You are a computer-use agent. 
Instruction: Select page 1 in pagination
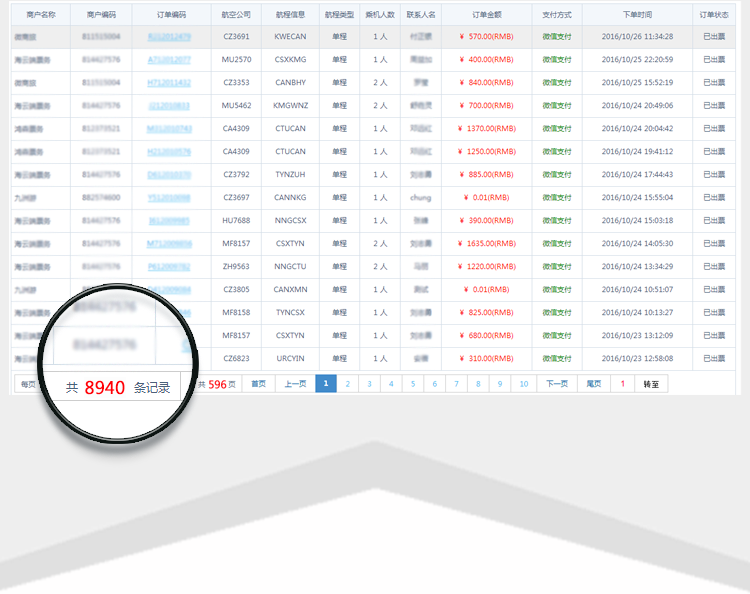325,384
